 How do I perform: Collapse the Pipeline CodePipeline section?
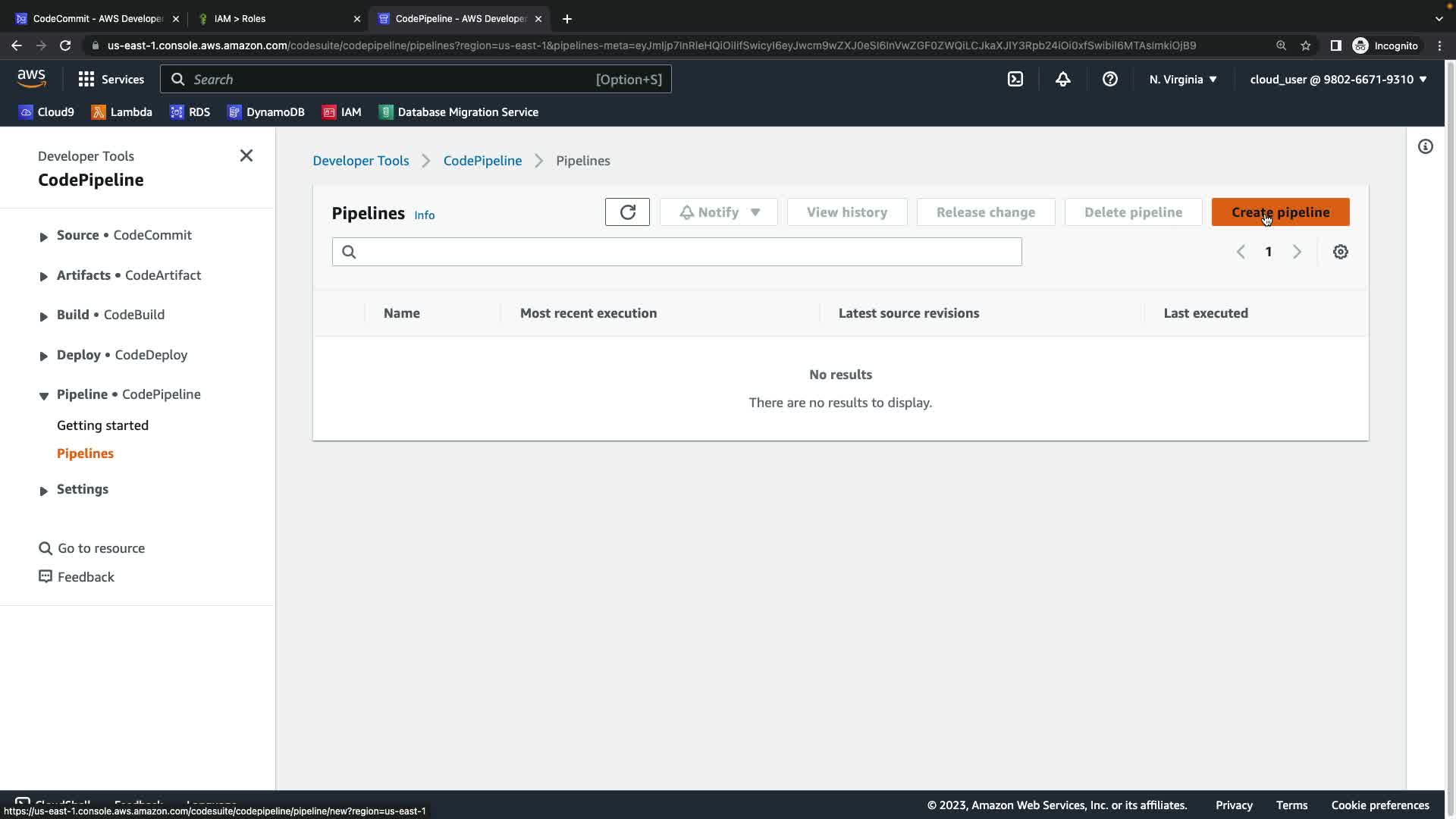coord(43,396)
